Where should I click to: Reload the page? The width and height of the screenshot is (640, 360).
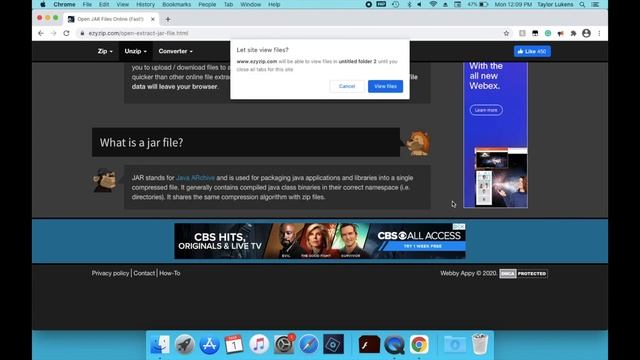click(x=66, y=33)
